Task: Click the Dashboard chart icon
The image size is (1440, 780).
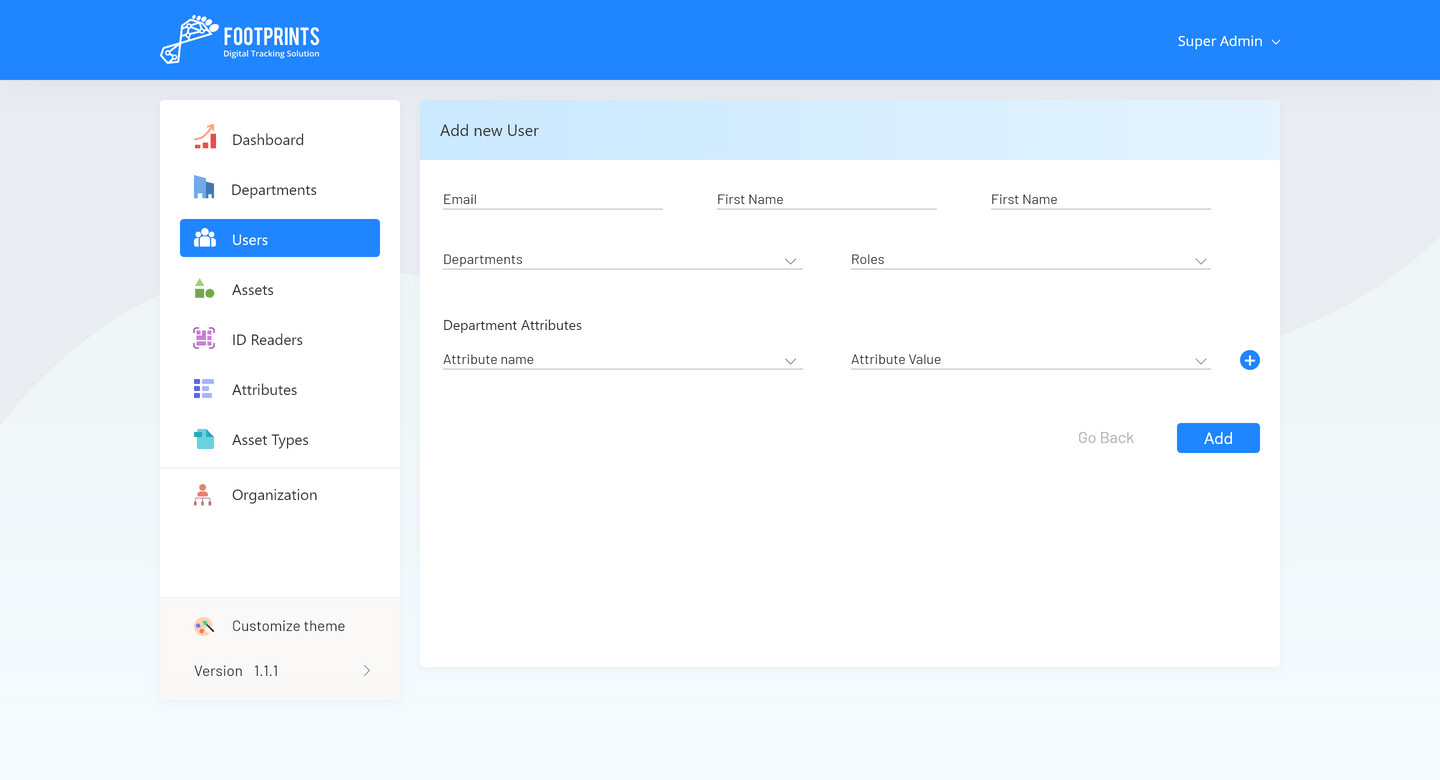Action: point(205,138)
